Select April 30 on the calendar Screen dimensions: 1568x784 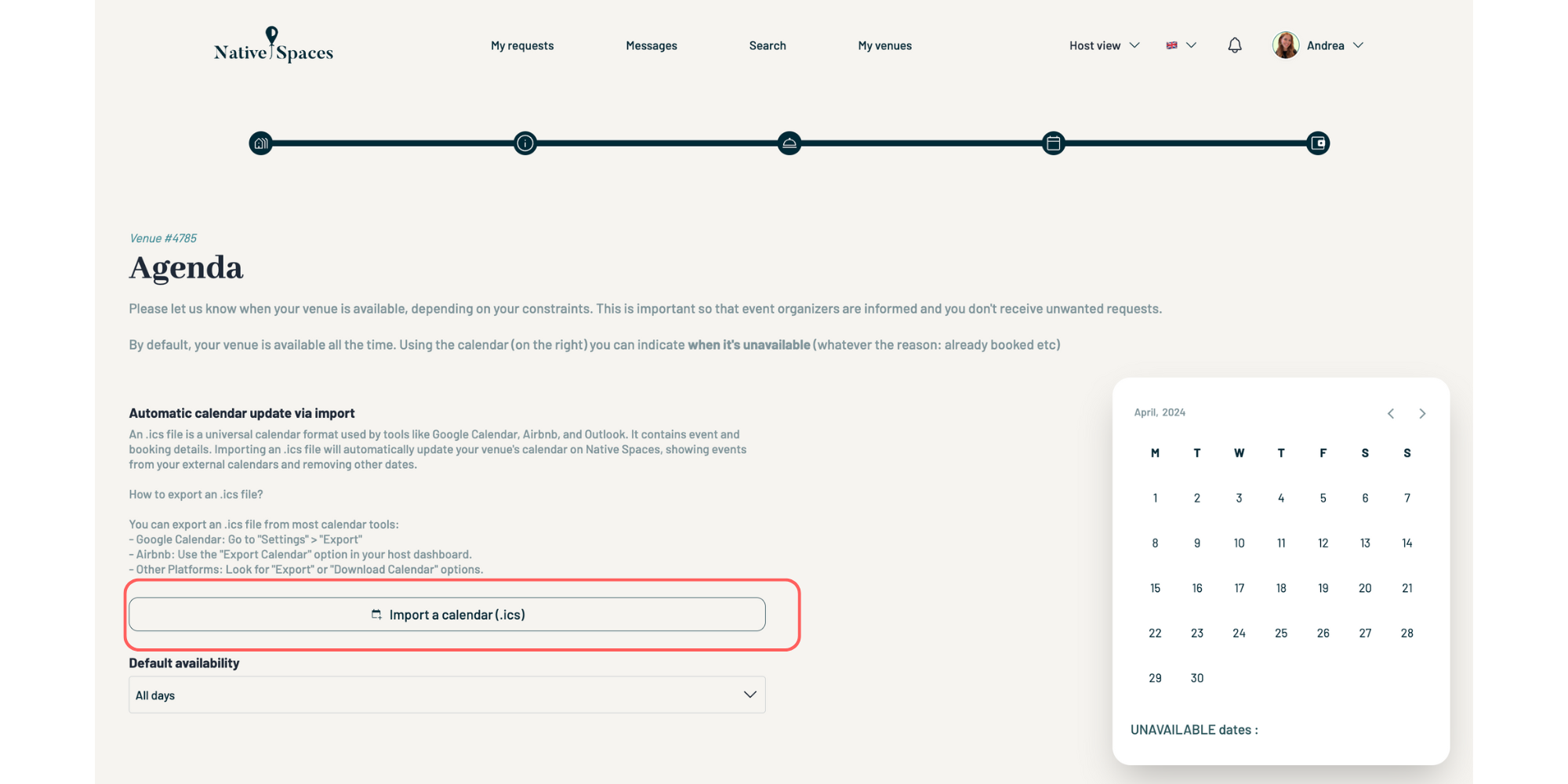tap(1197, 678)
